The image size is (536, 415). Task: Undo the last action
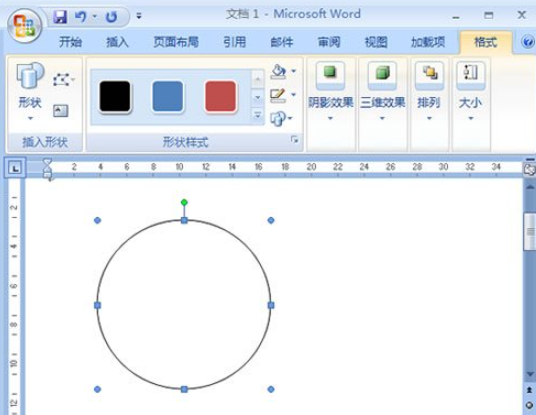click(x=81, y=16)
